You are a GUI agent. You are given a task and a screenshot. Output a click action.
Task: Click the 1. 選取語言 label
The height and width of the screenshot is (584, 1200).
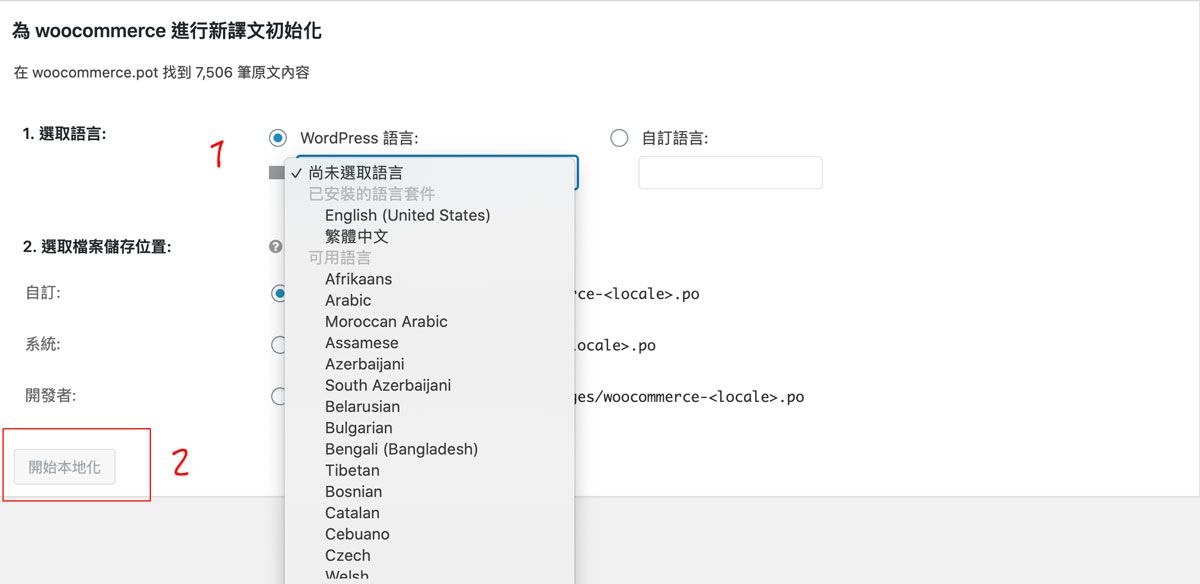point(64,134)
